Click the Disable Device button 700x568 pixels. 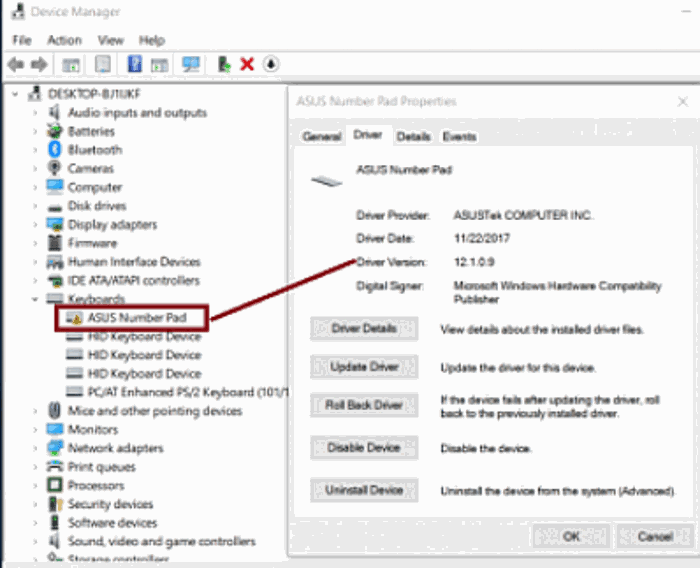coord(364,447)
